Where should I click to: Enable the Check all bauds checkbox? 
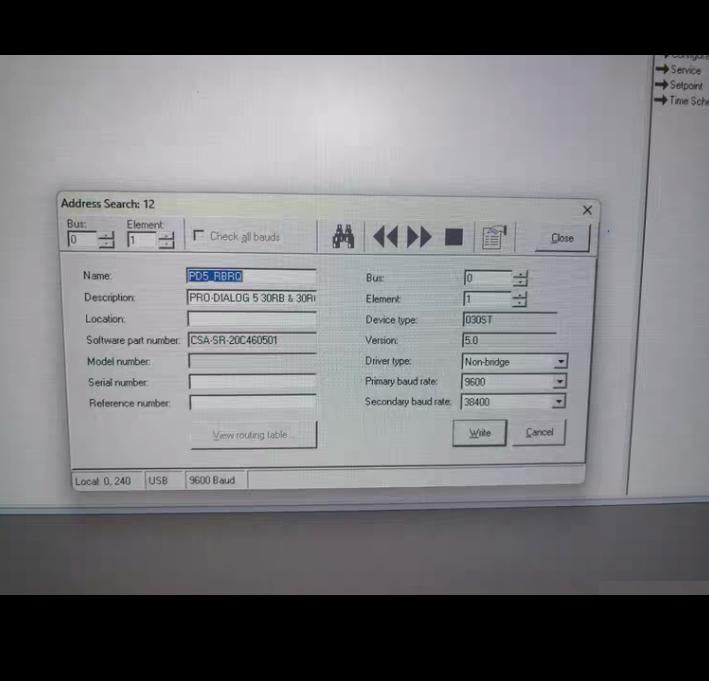199,236
